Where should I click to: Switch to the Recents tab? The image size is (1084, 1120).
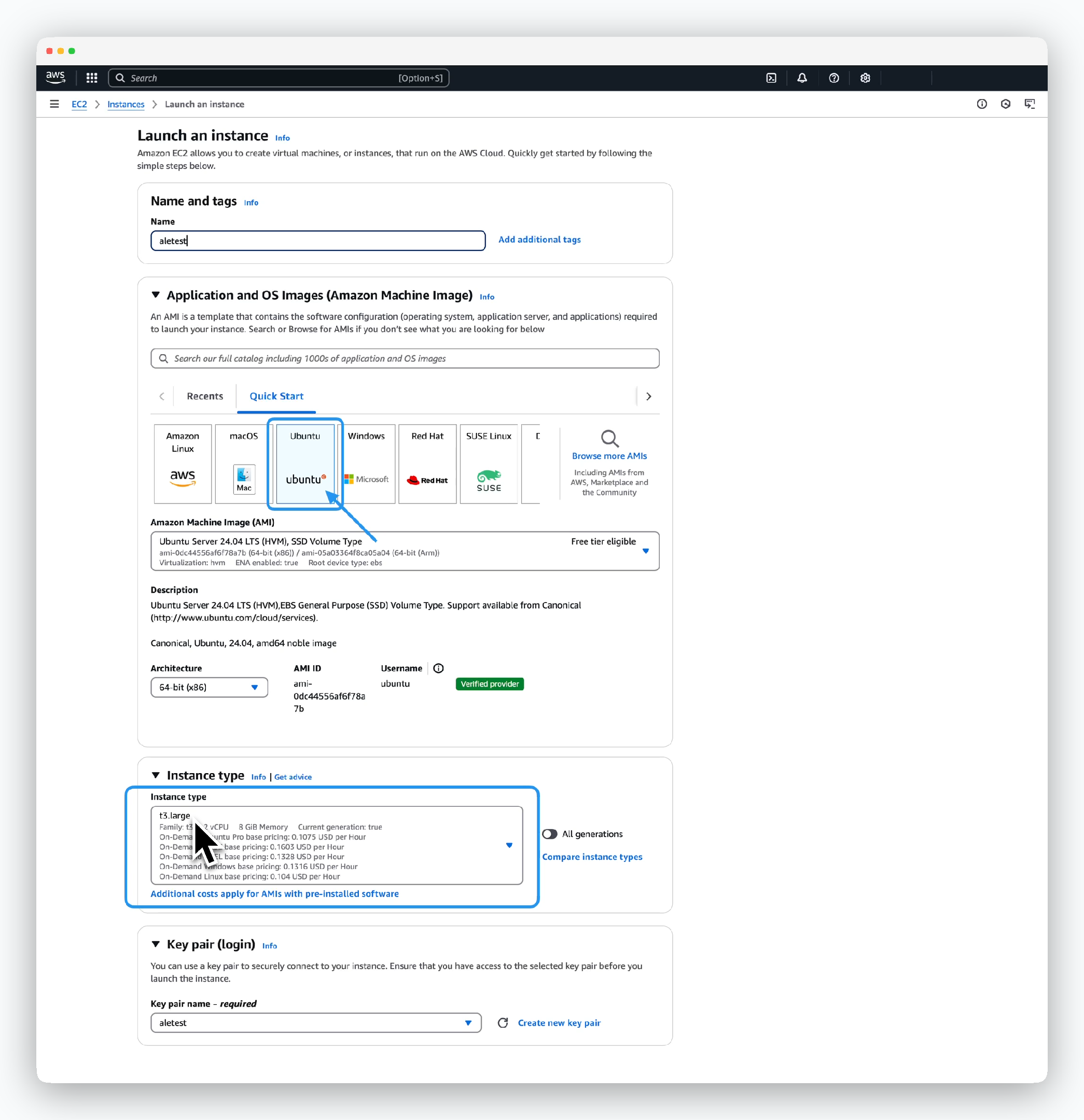(x=205, y=396)
